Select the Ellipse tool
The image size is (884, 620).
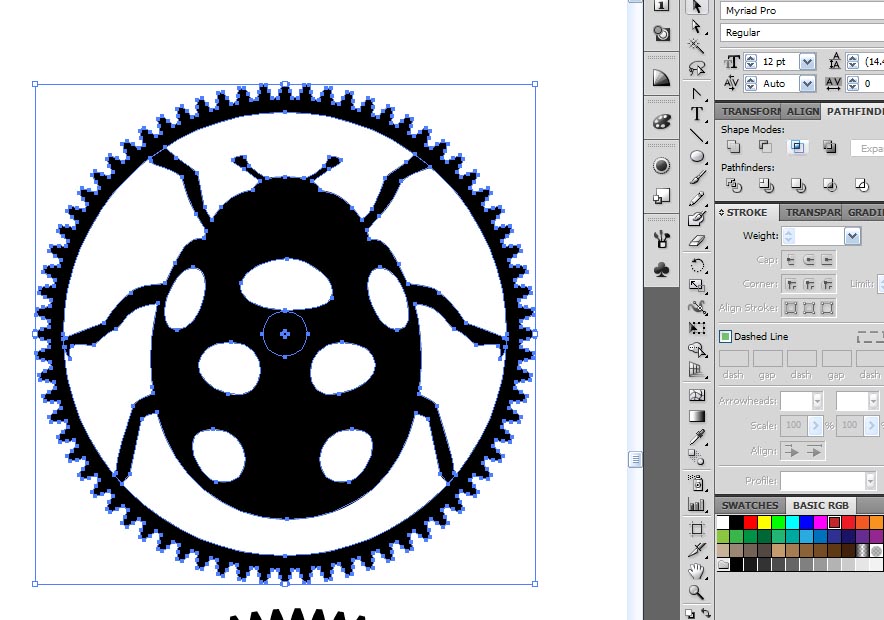click(x=697, y=156)
